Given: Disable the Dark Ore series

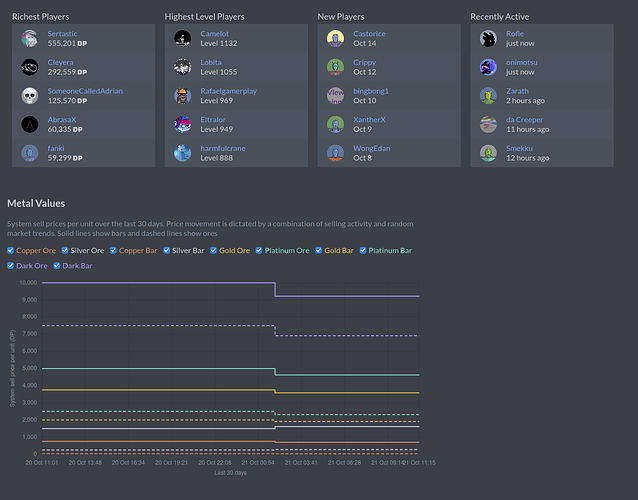Looking at the screenshot, I should [11, 266].
